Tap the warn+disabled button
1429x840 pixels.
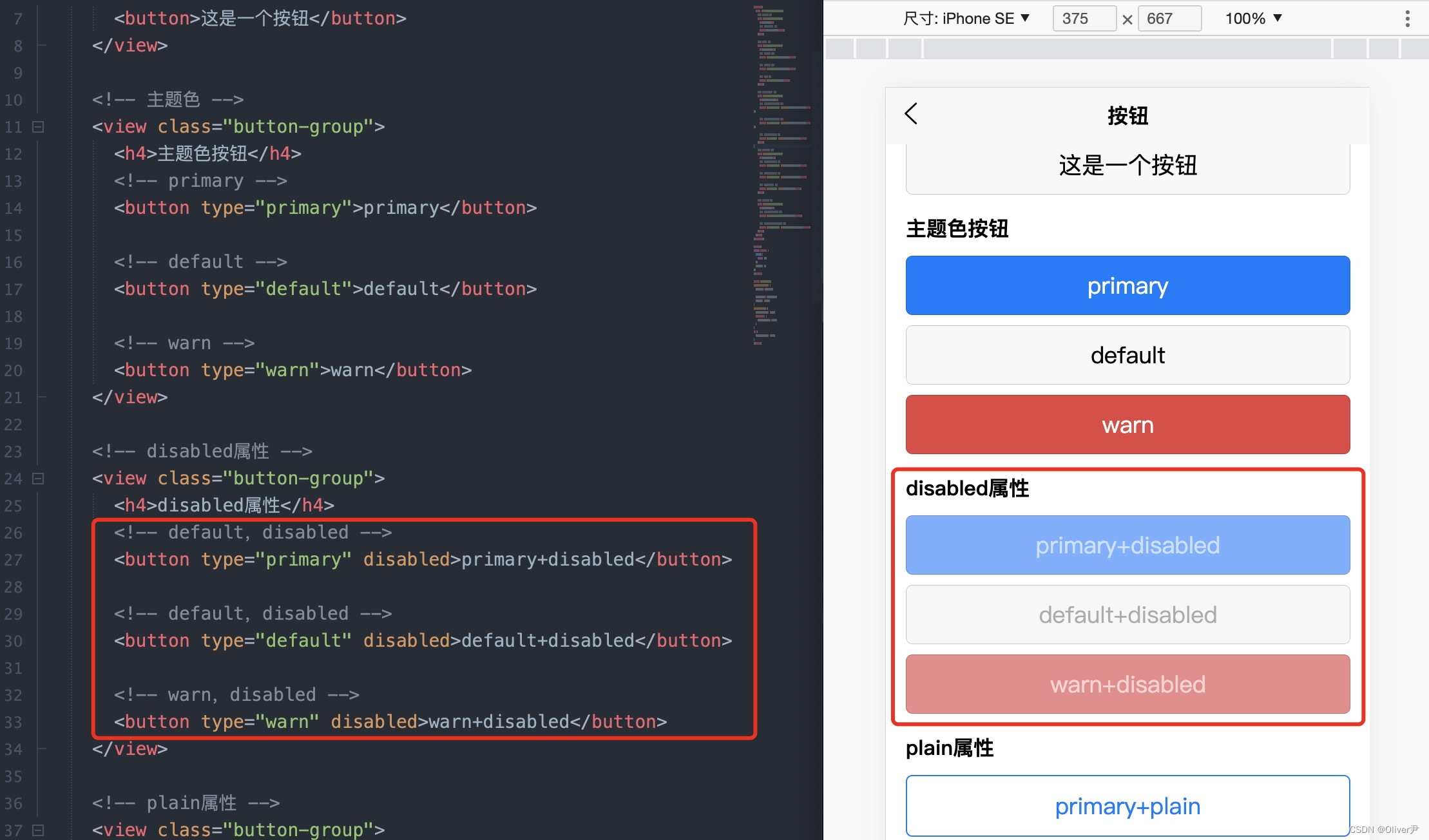tap(1127, 684)
